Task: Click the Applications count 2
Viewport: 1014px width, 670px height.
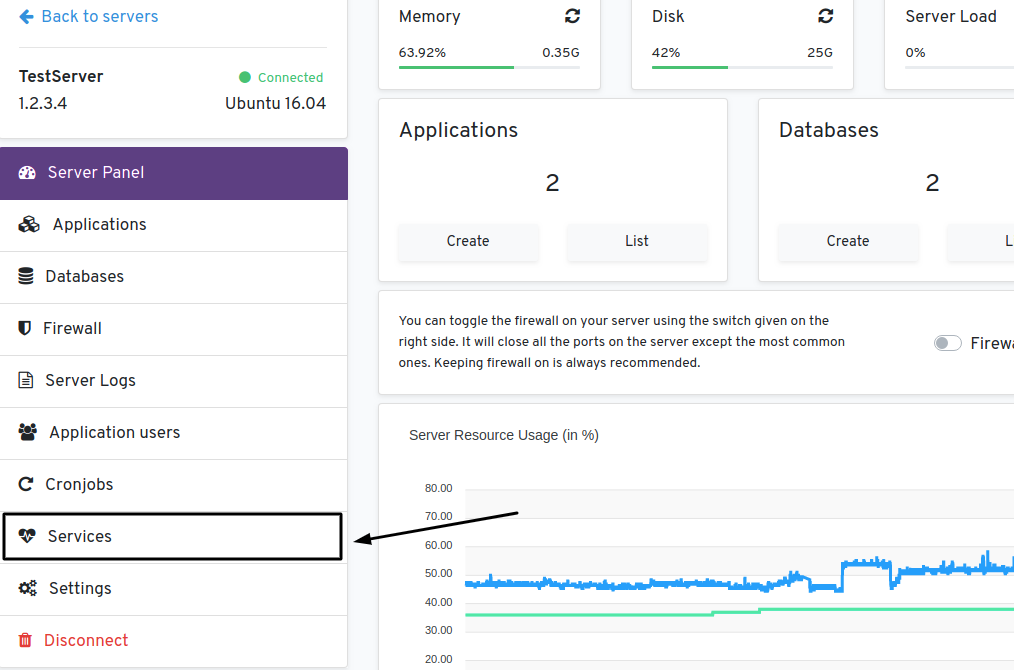Action: coord(552,183)
